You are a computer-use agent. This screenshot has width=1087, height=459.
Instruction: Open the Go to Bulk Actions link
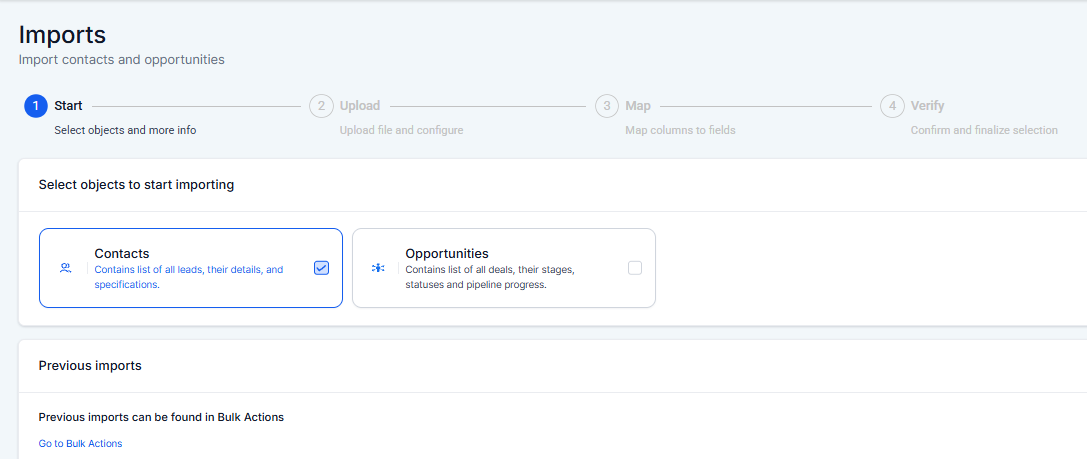coord(80,443)
